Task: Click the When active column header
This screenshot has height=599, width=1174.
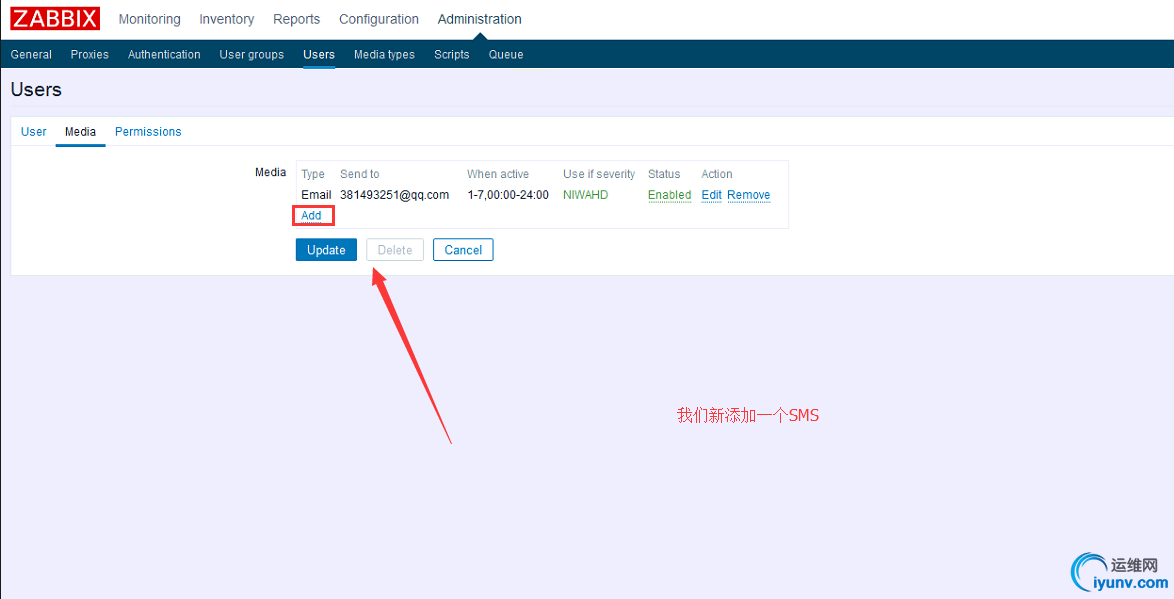Action: click(x=498, y=174)
